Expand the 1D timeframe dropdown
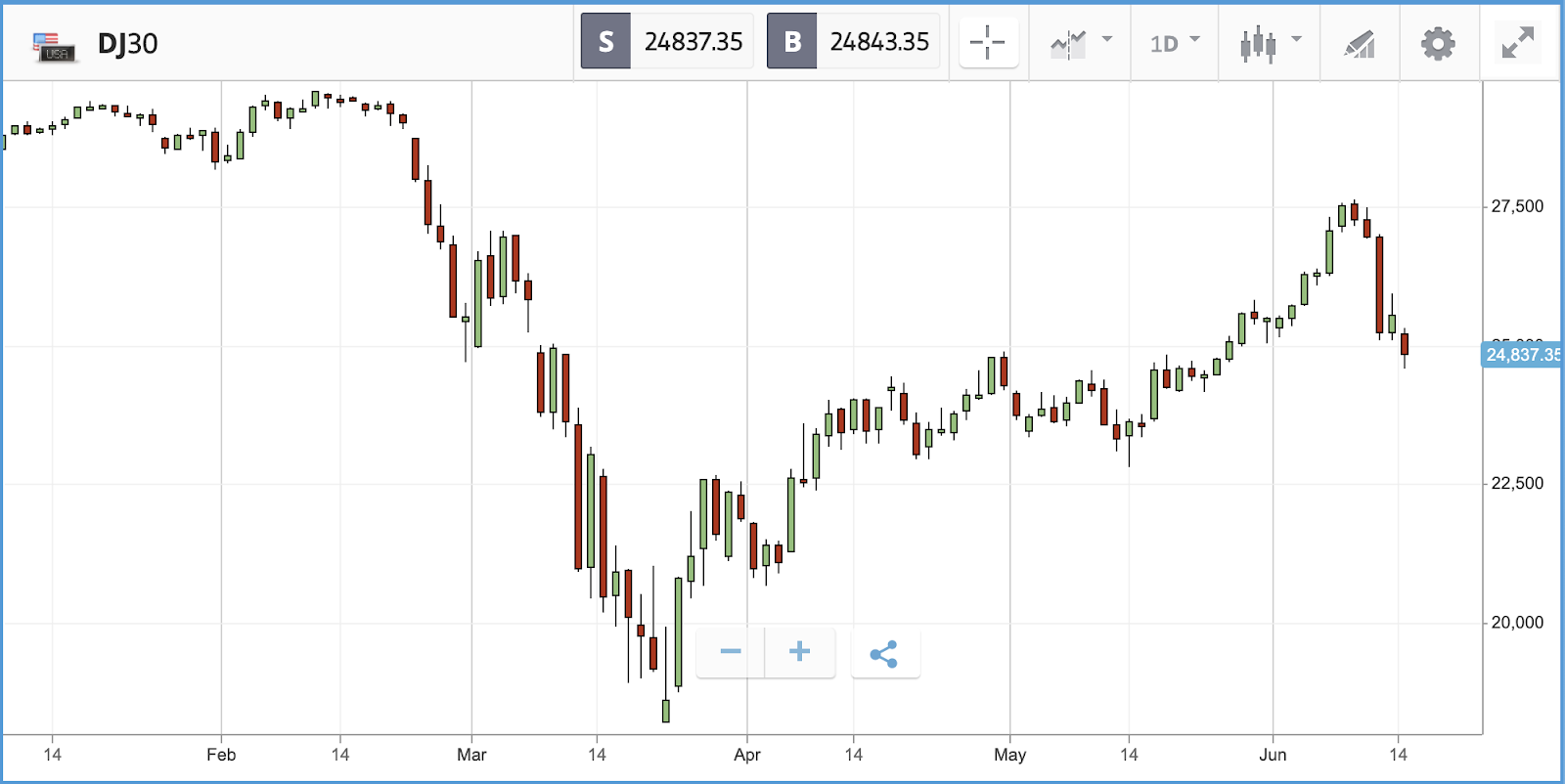This screenshot has width=1565, height=784. click(1174, 43)
